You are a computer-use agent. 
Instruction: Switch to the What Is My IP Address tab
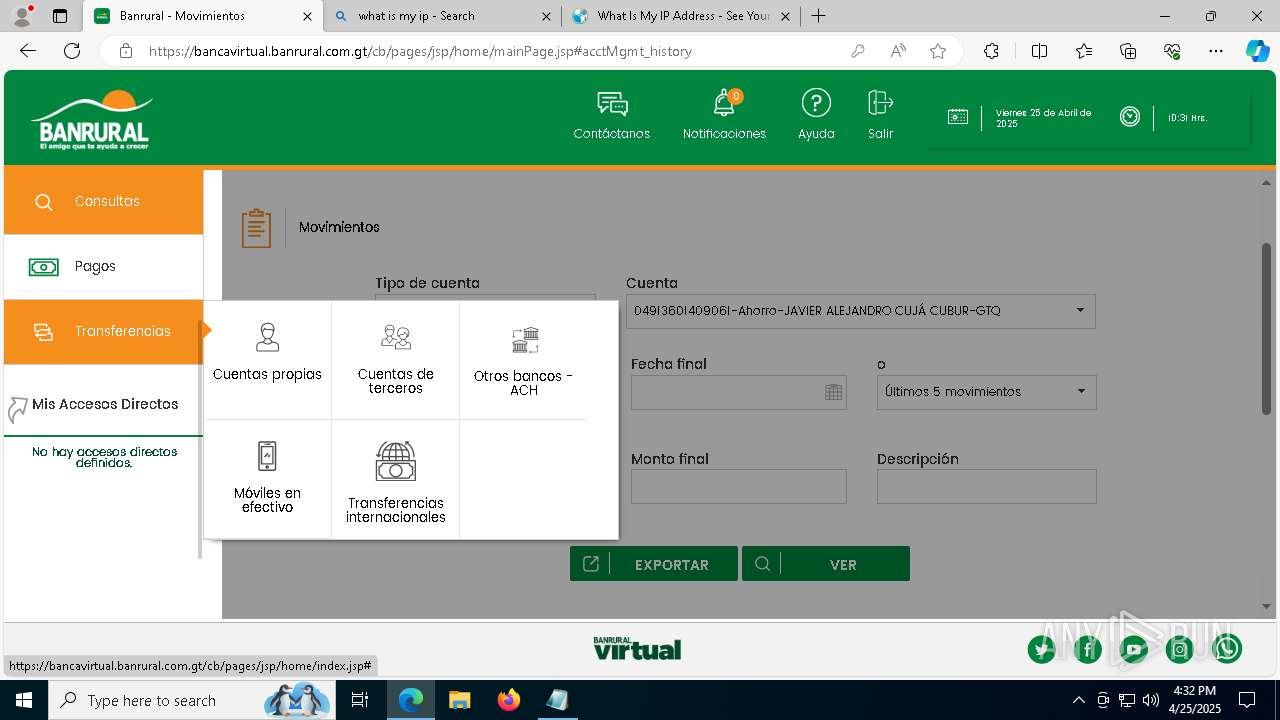pyautogui.click(x=682, y=16)
